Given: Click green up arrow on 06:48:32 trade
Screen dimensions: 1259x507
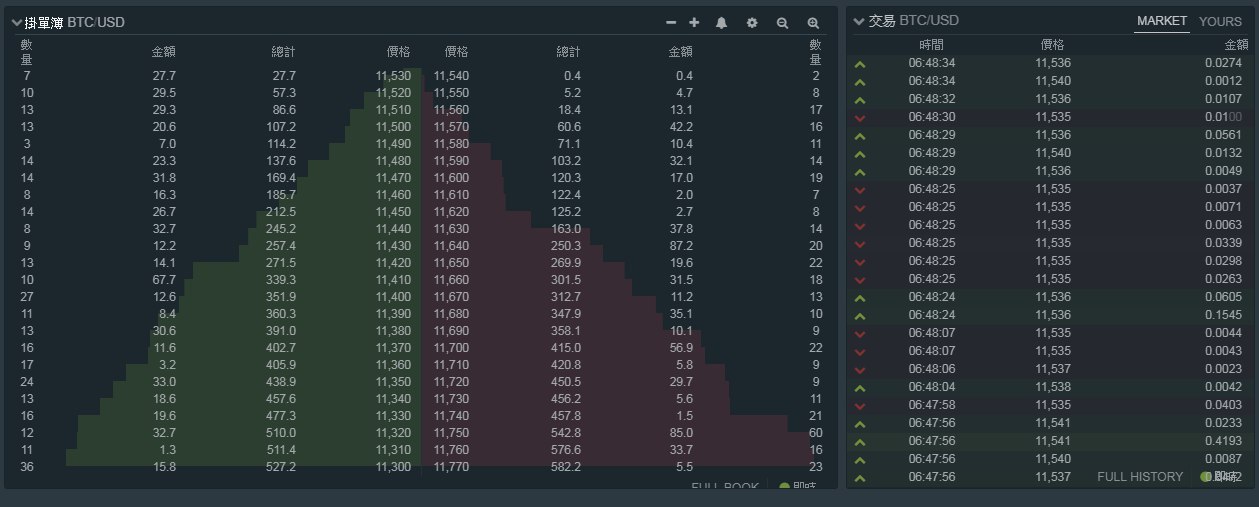Looking at the screenshot, I should coord(860,99).
